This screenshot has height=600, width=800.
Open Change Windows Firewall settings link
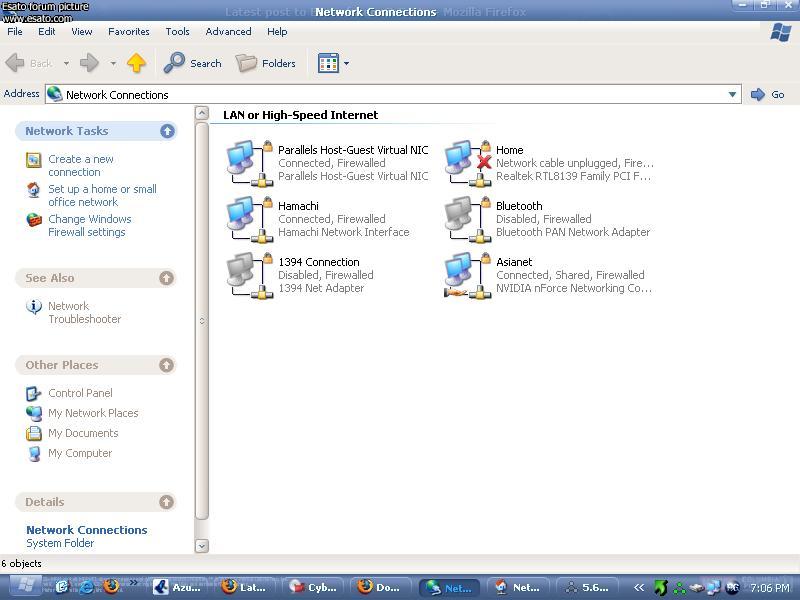pyautogui.click(x=89, y=225)
